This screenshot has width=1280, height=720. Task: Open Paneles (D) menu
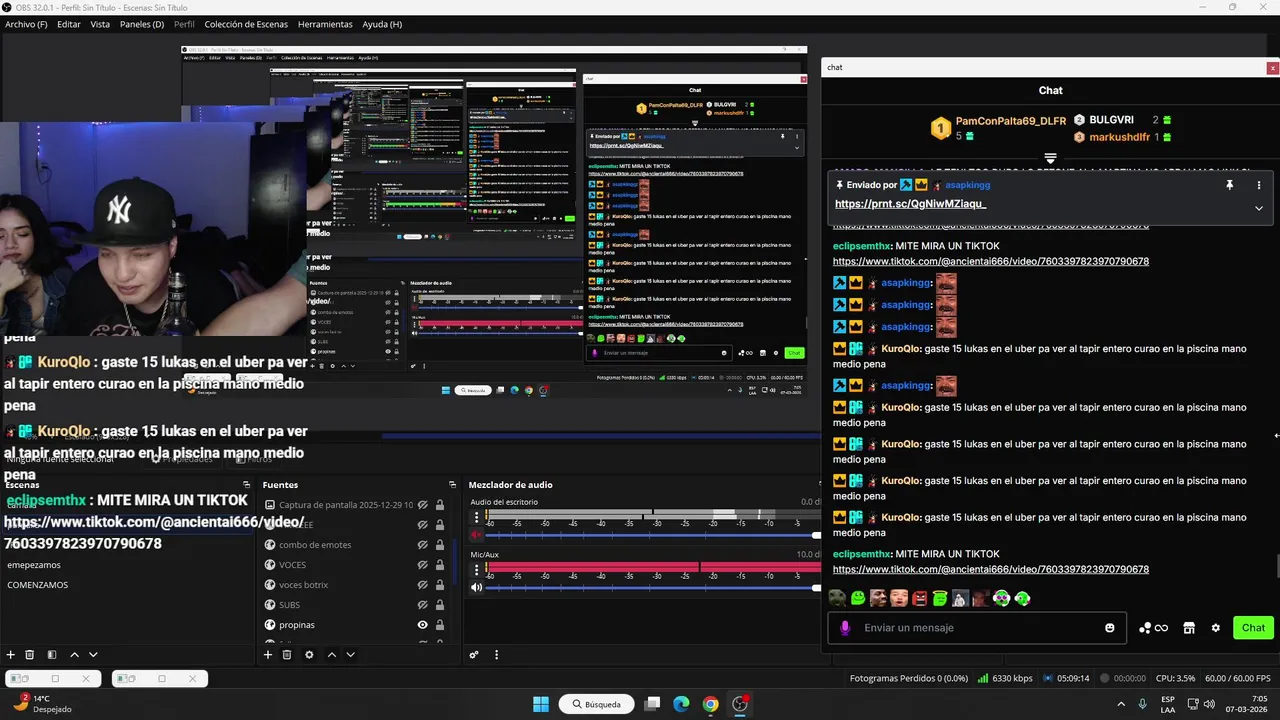[142, 24]
